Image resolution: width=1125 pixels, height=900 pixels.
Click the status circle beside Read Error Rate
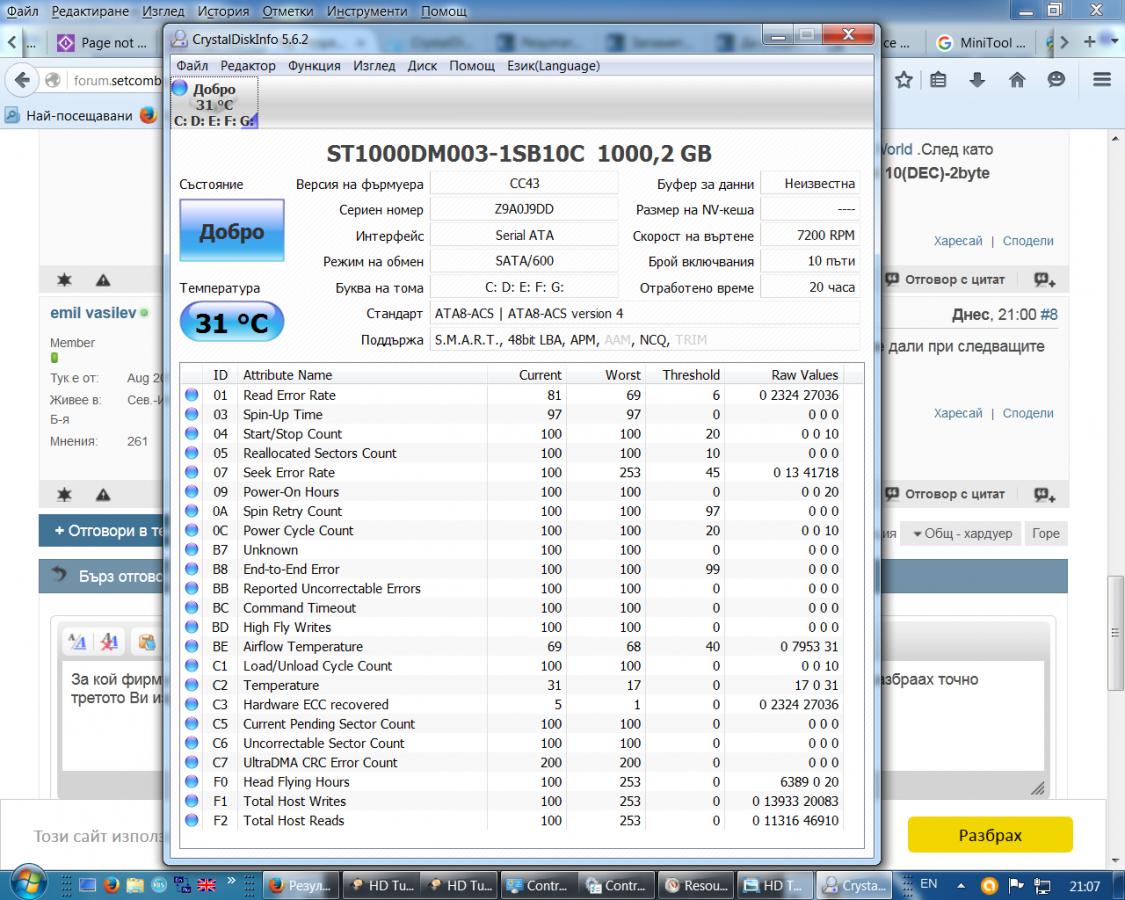tap(192, 395)
